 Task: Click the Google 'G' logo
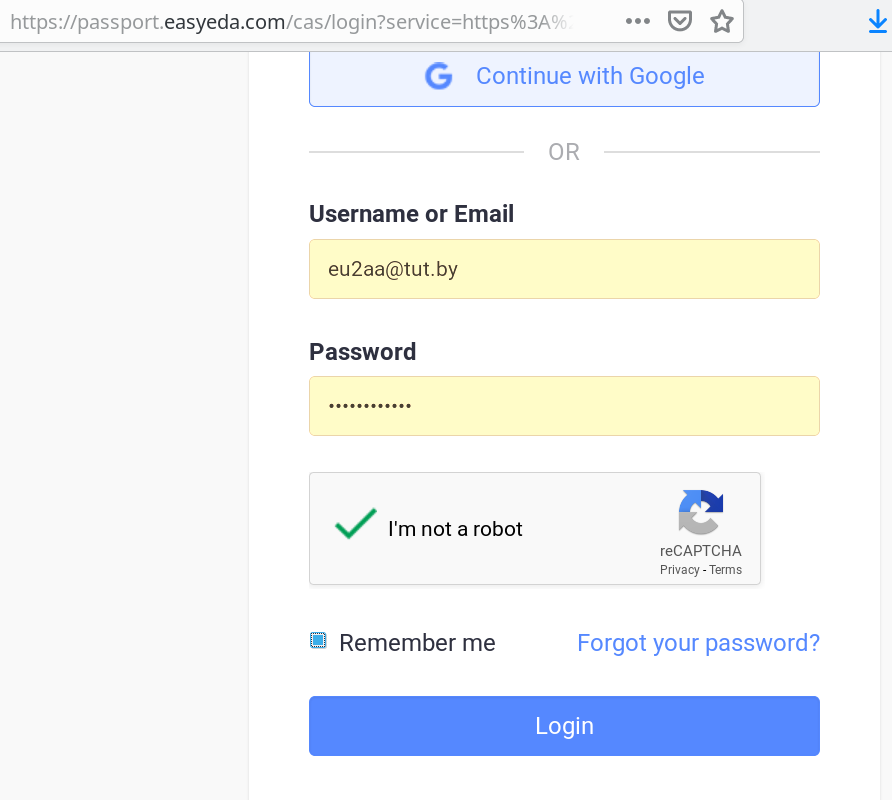439,76
